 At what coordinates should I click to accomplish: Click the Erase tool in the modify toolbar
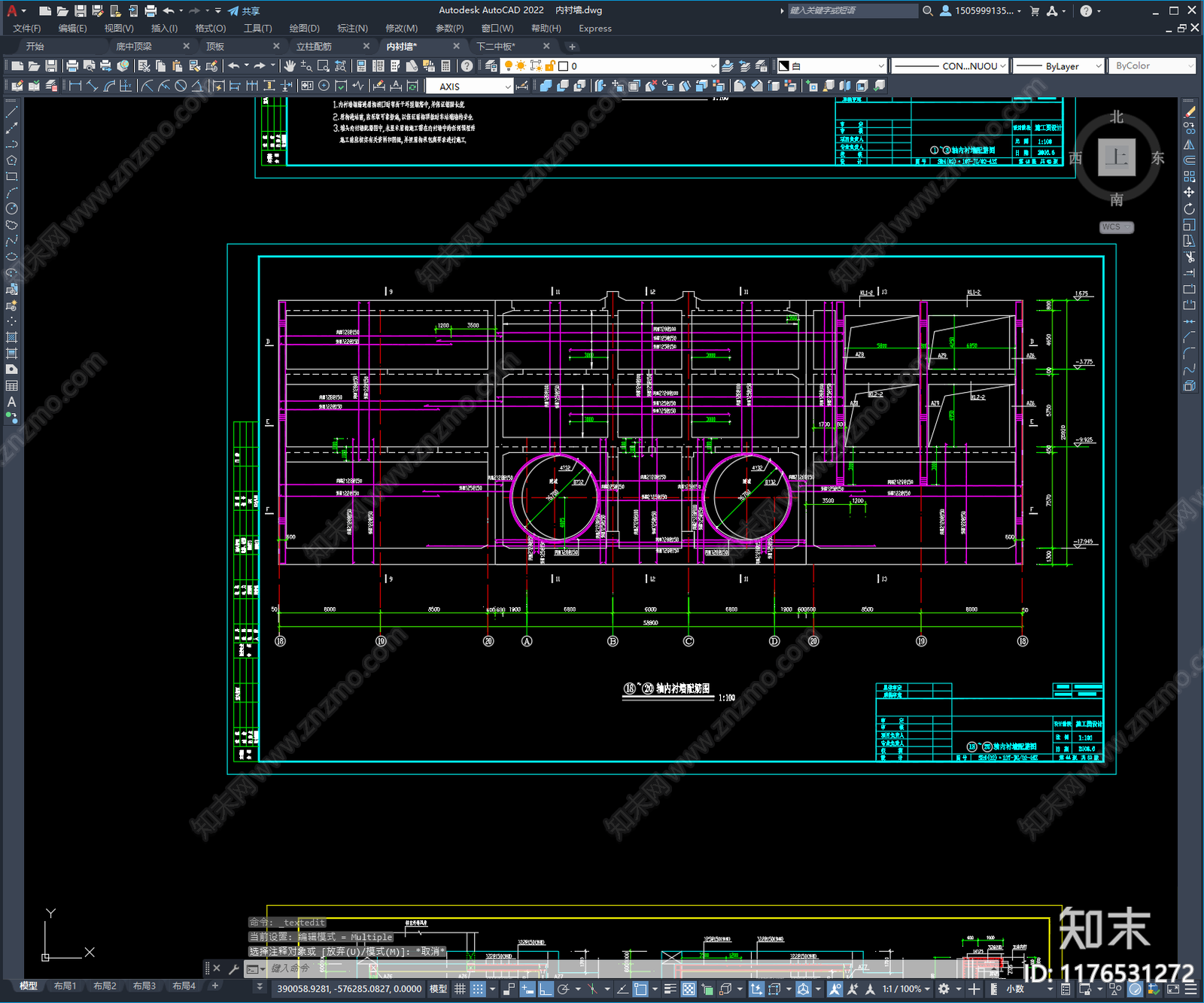[1190, 111]
